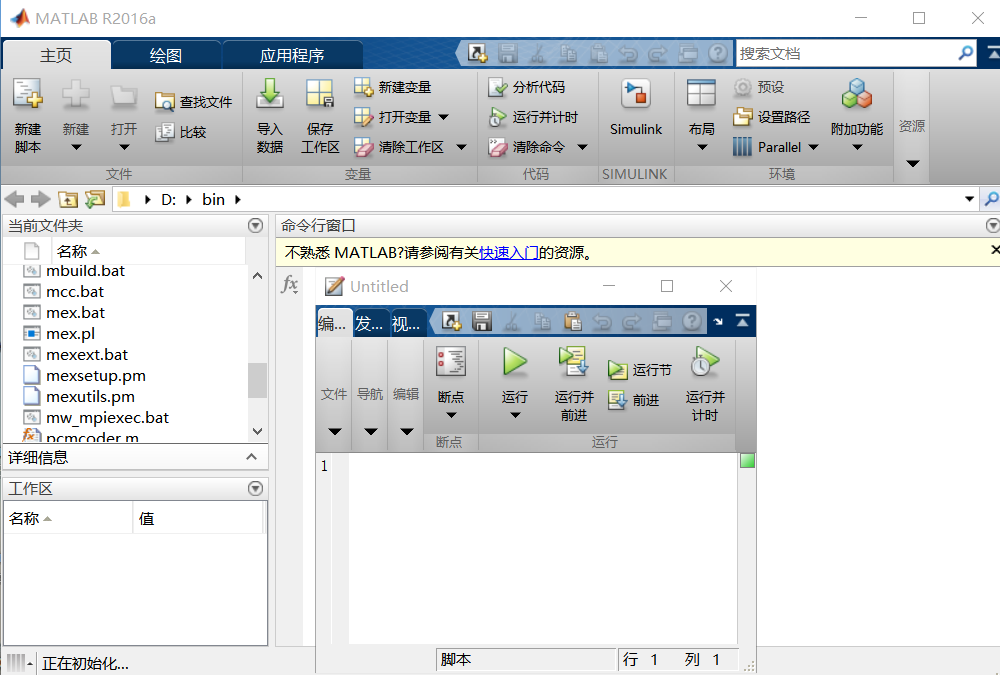Viewport: 1000px width, 675px height.
Task: Open the 布局 layout dropdown
Action: click(x=702, y=147)
